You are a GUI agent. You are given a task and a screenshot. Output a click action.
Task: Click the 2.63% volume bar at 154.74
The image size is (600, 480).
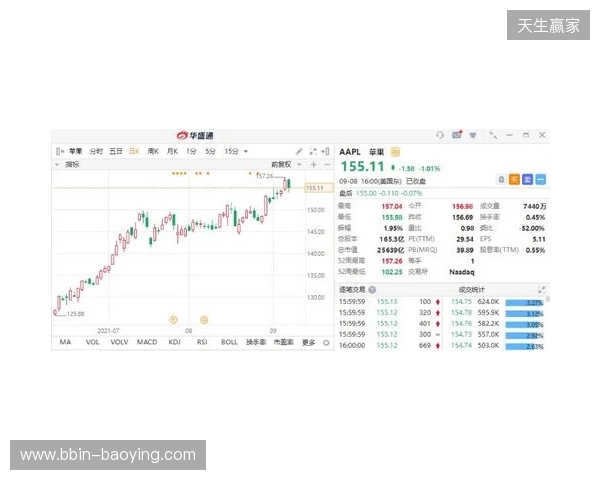pyautogui.click(x=524, y=346)
